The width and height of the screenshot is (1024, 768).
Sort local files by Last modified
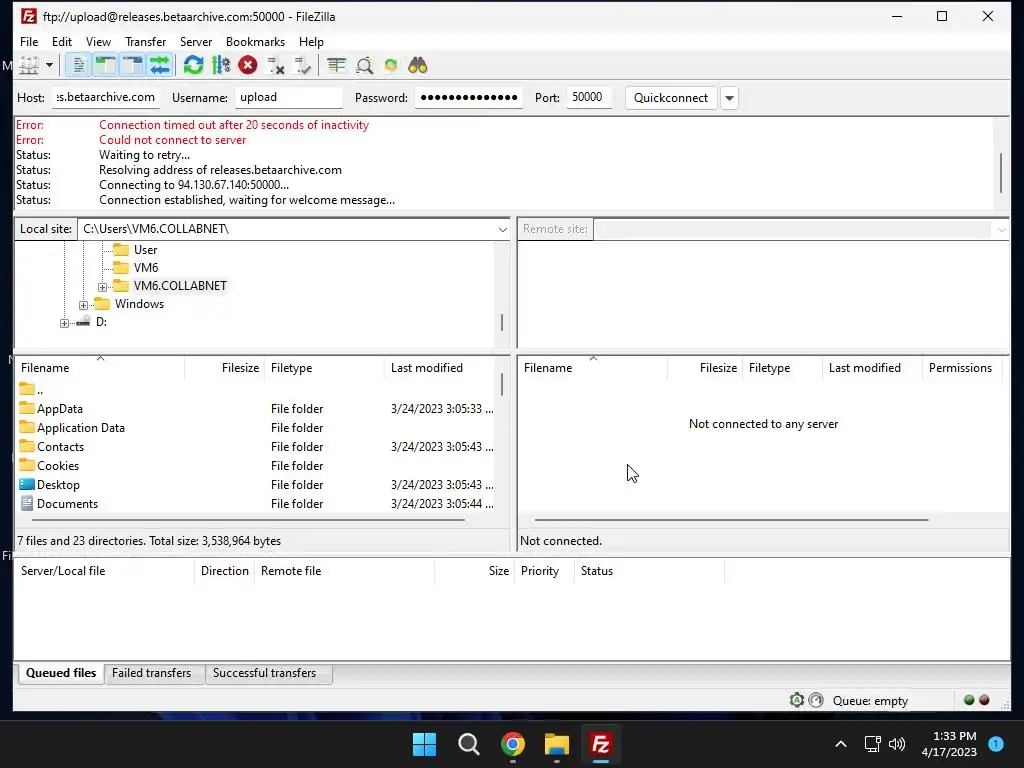click(441, 368)
